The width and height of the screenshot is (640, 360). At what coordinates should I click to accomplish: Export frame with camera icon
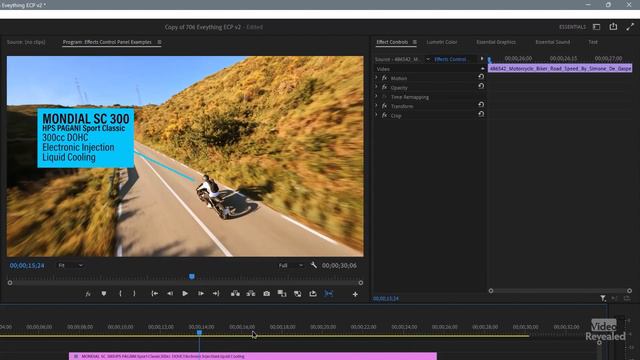coord(267,293)
